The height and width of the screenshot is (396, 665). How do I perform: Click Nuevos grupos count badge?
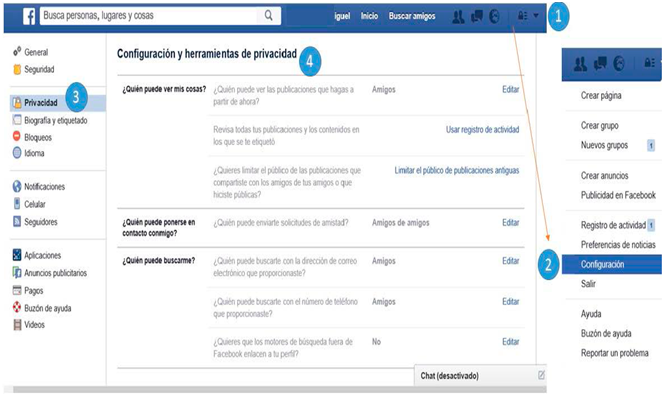(x=651, y=145)
